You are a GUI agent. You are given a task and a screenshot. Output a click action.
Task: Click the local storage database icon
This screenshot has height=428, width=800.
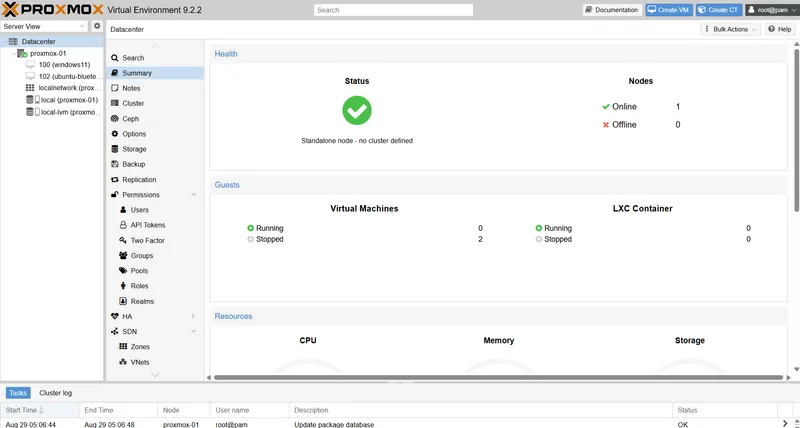(30, 100)
